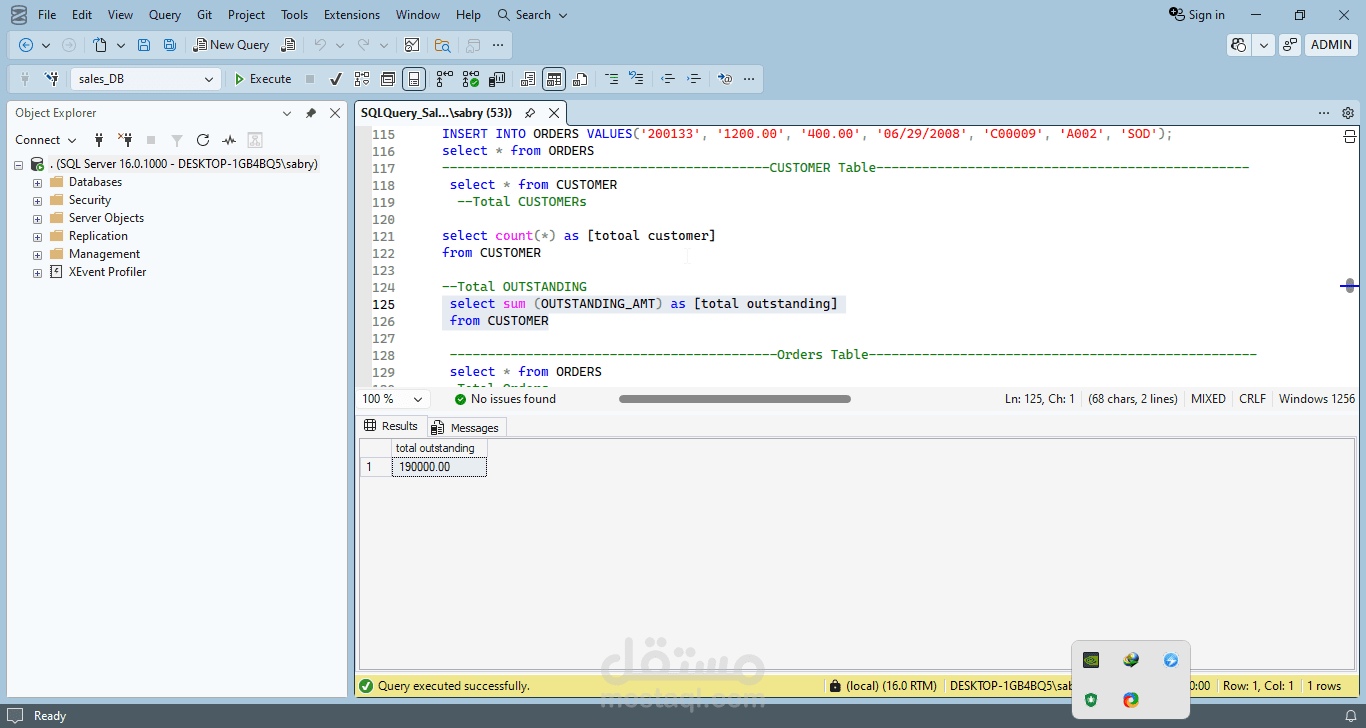Click the Save All icon
The image size is (1366, 728).
(170, 45)
